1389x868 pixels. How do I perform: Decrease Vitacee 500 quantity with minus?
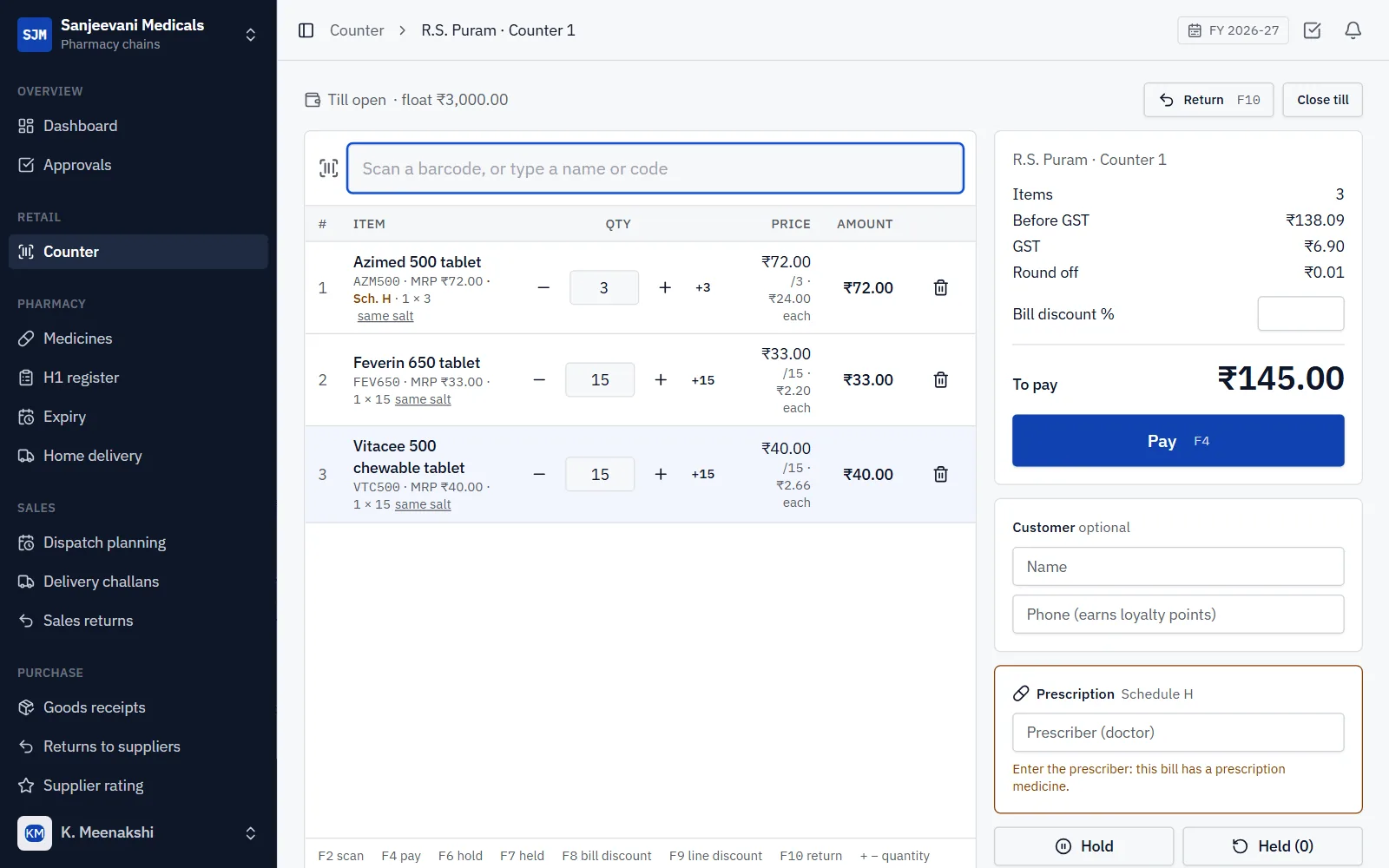[539, 474]
